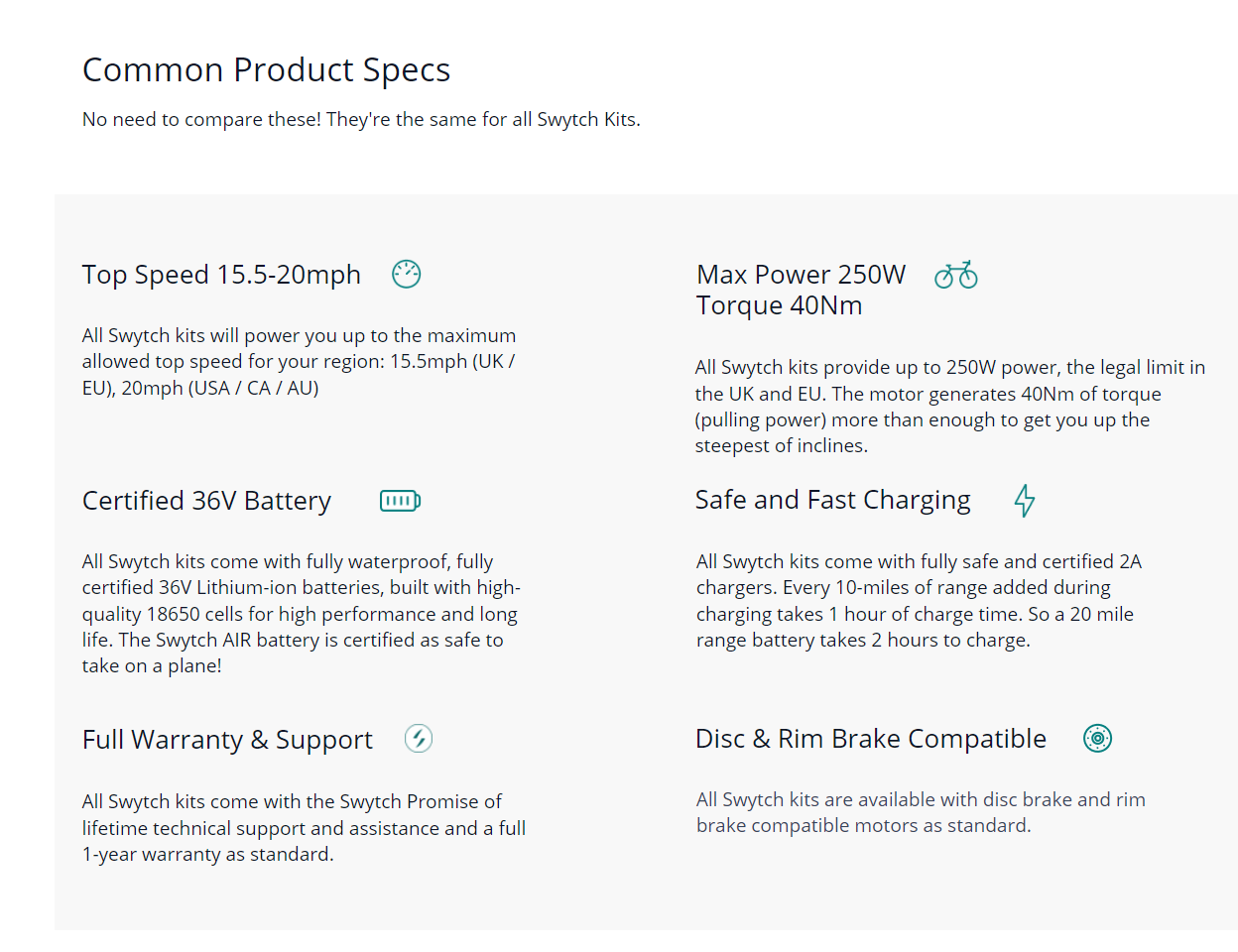Click the paragraph about certified 2A chargers

918,601
